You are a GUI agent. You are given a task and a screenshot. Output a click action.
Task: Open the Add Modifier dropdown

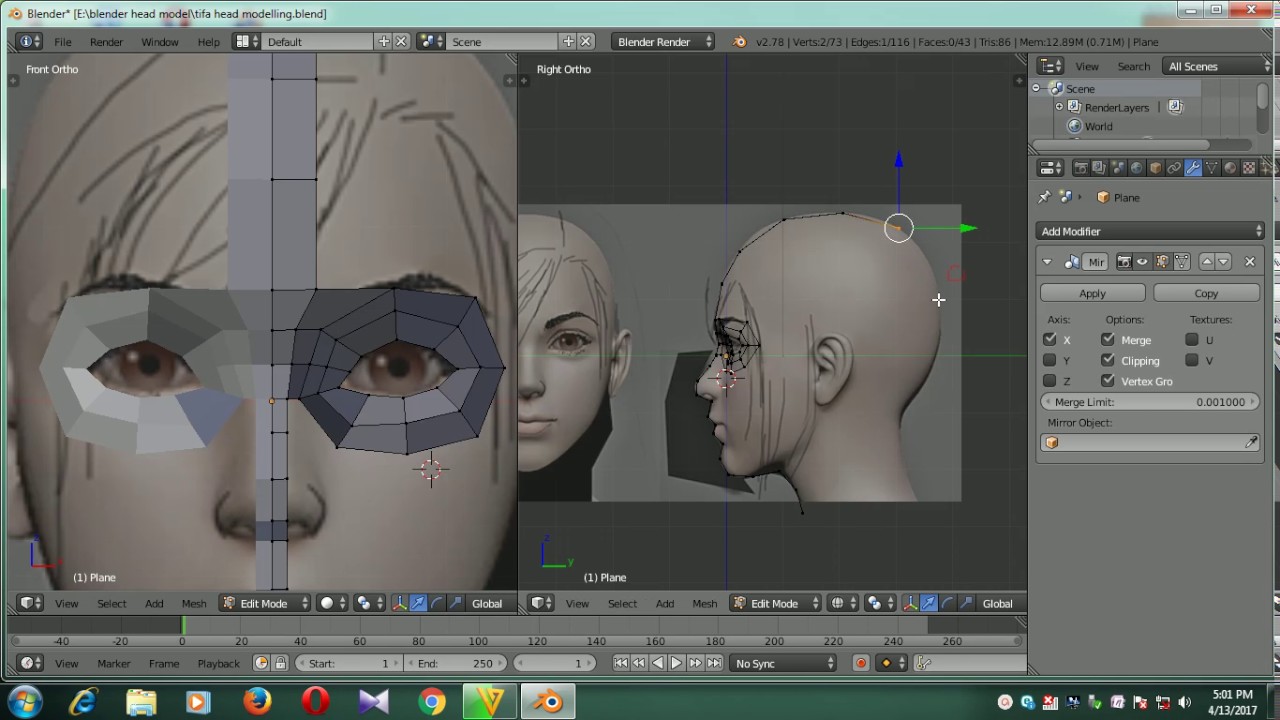pyautogui.click(x=1150, y=231)
